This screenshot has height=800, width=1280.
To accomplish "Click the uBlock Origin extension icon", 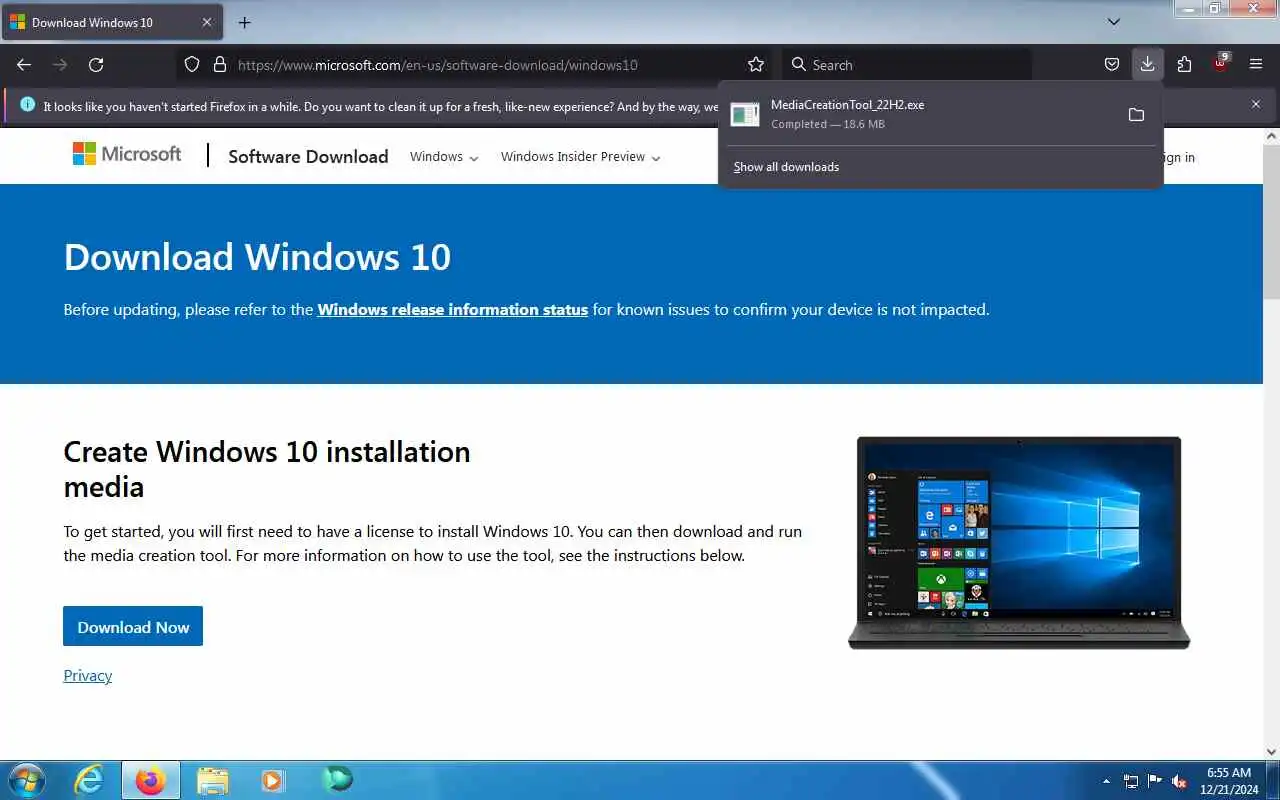I will [1220, 64].
